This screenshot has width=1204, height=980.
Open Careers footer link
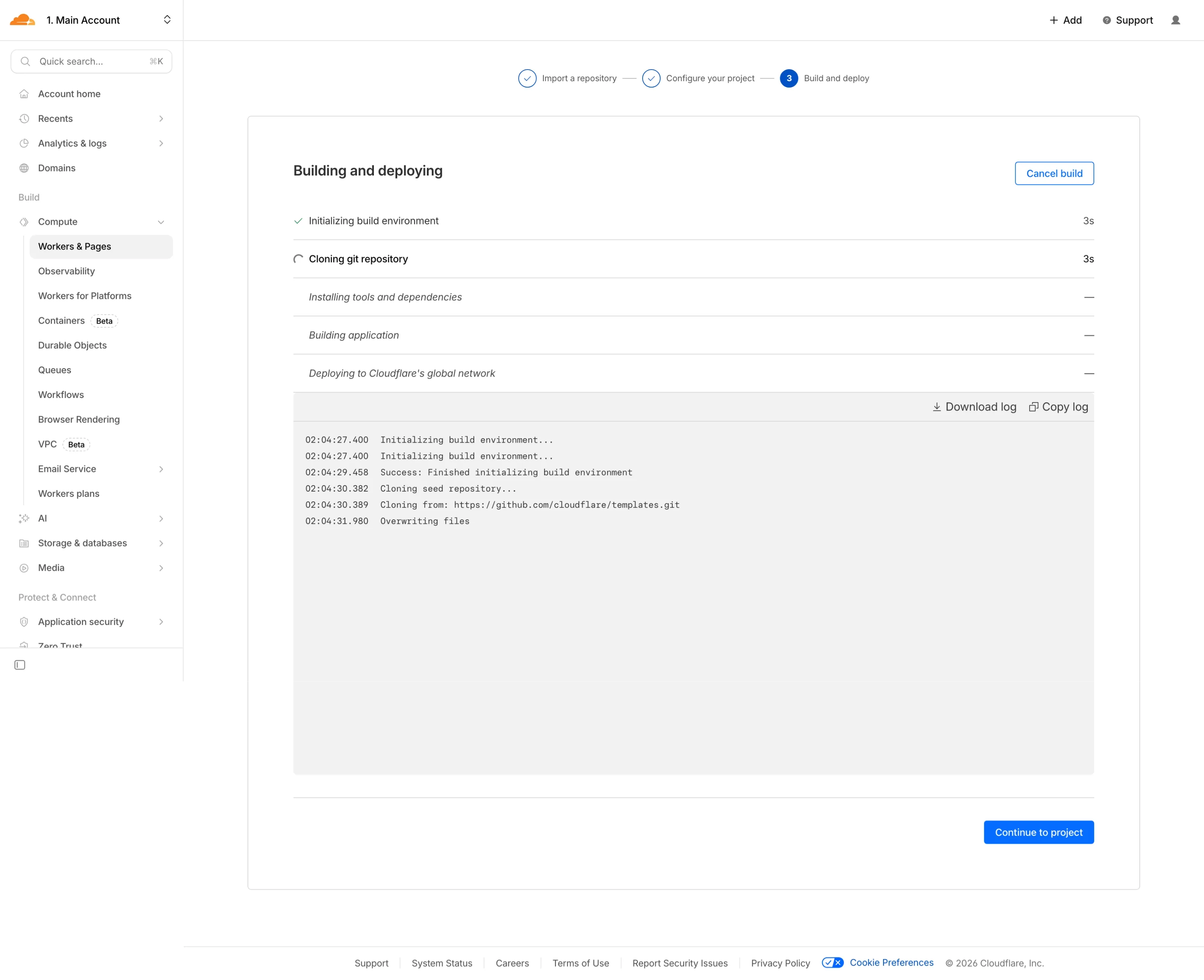tap(512, 963)
